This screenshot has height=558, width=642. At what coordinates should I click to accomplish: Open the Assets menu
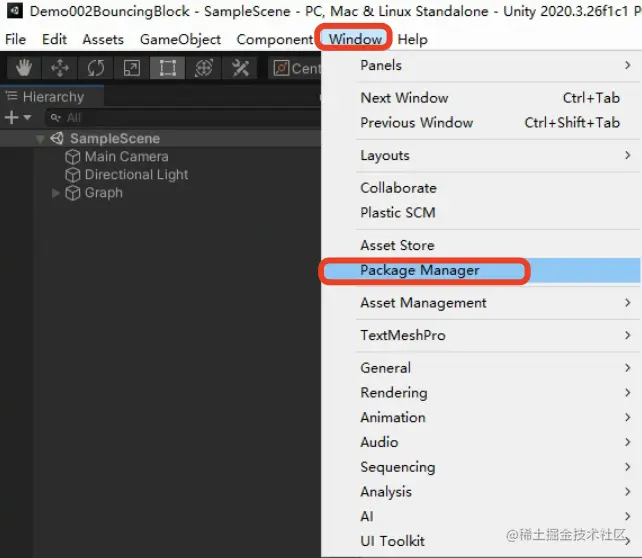(103, 39)
